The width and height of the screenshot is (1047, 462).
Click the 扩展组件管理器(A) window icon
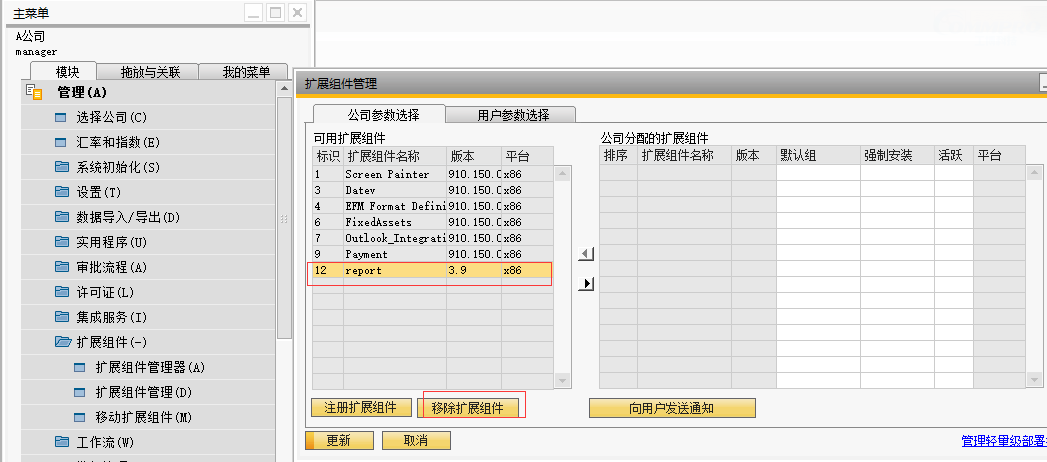point(79,367)
